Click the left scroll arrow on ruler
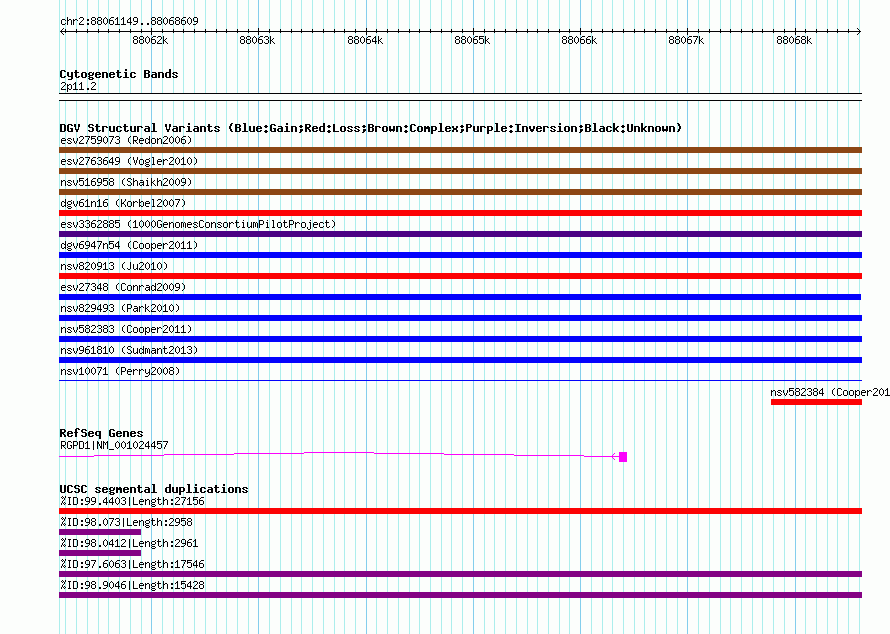Screen dimensions: 890x634 (63, 32)
